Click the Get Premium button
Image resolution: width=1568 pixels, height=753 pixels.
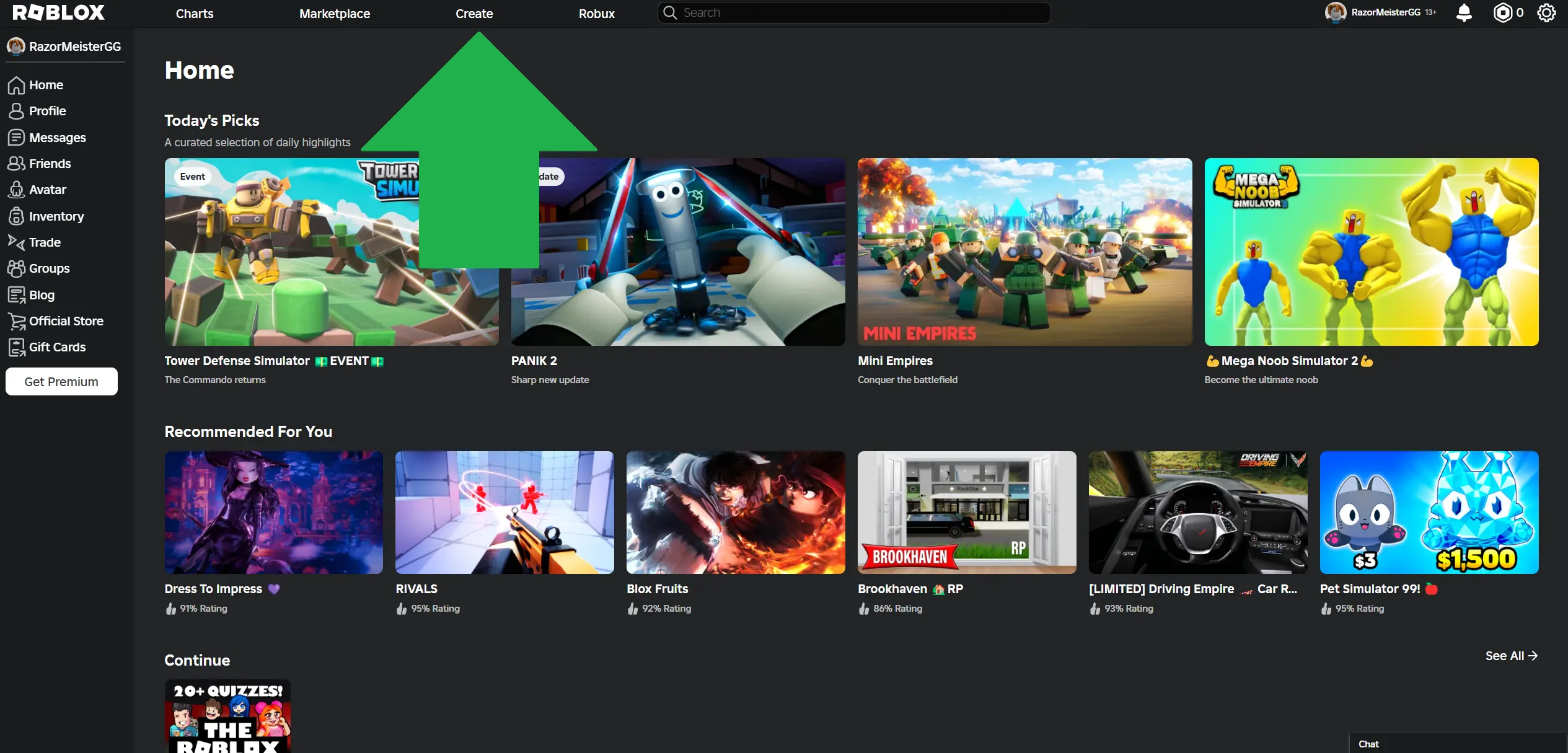61,382
